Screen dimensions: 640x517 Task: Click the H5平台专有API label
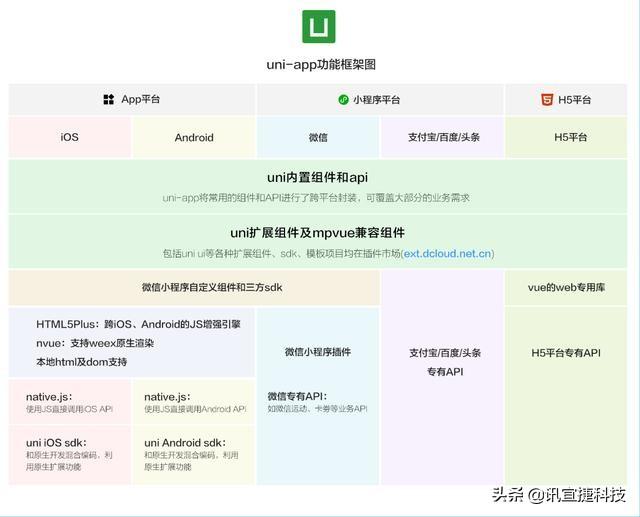point(566,353)
